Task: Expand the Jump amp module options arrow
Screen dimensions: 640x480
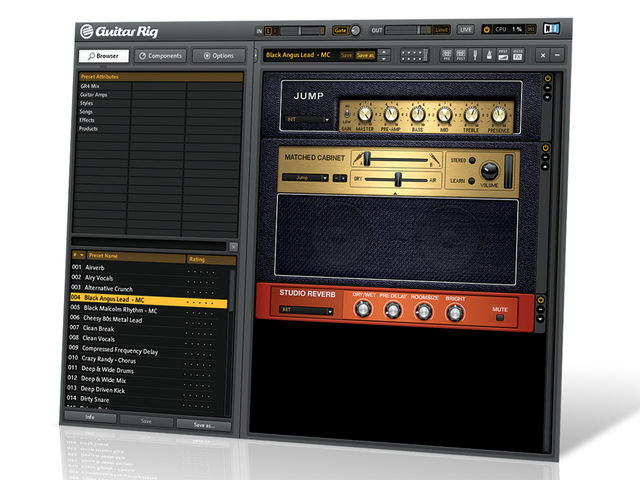Action: (x=547, y=97)
